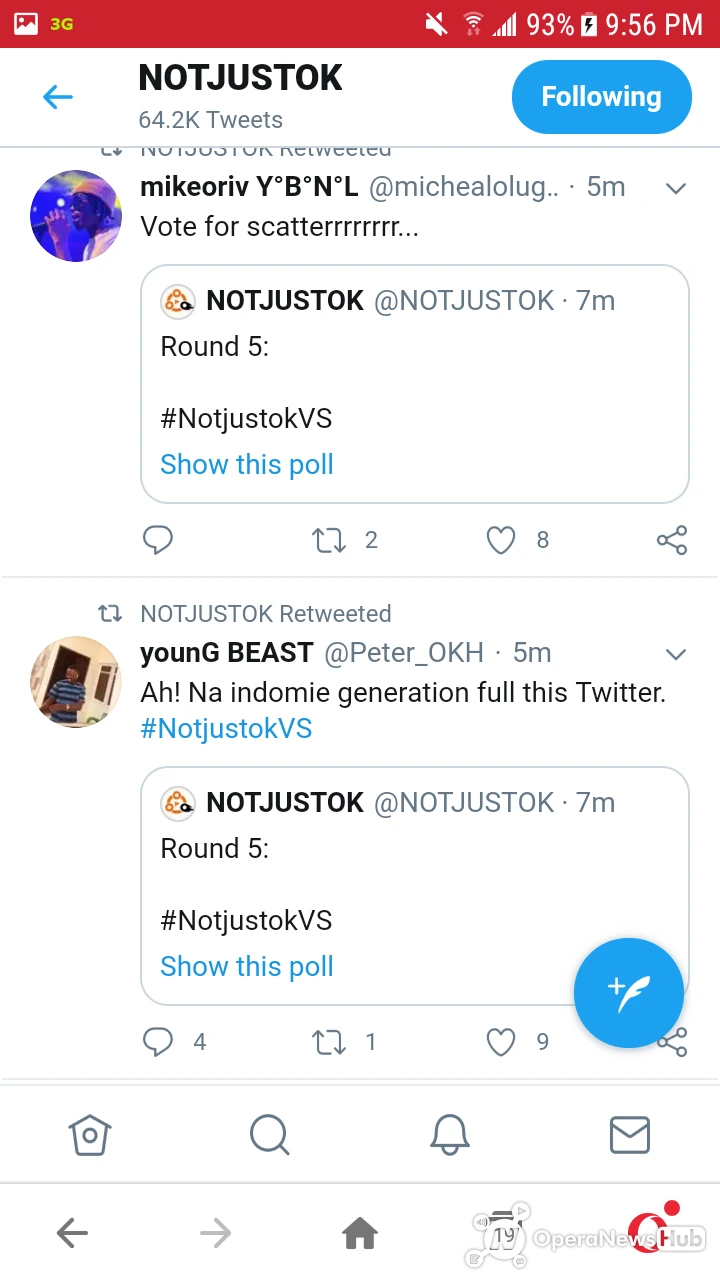Like mikeoriv's tweet with 8 likes
Image resolution: width=720 pixels, height=1280 pixels.
point(501,540)
